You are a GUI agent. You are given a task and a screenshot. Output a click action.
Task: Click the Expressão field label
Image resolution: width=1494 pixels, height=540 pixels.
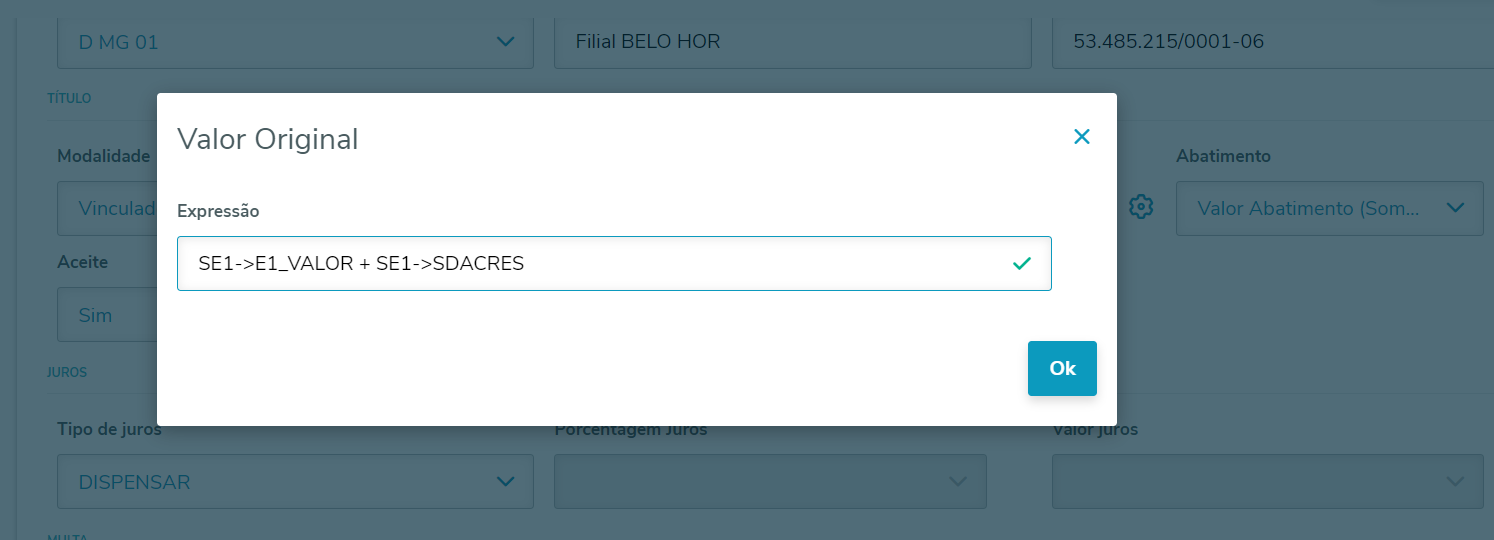tap(218, 211)
